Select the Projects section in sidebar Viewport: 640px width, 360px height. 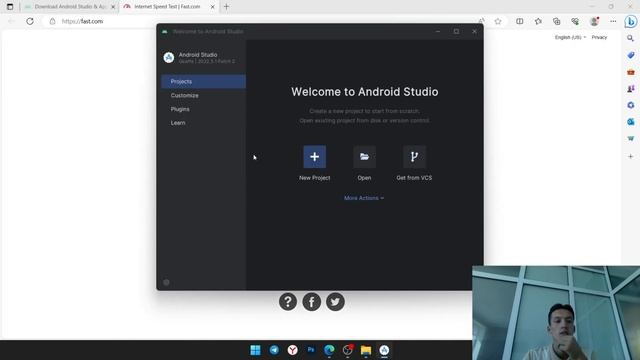203,82
